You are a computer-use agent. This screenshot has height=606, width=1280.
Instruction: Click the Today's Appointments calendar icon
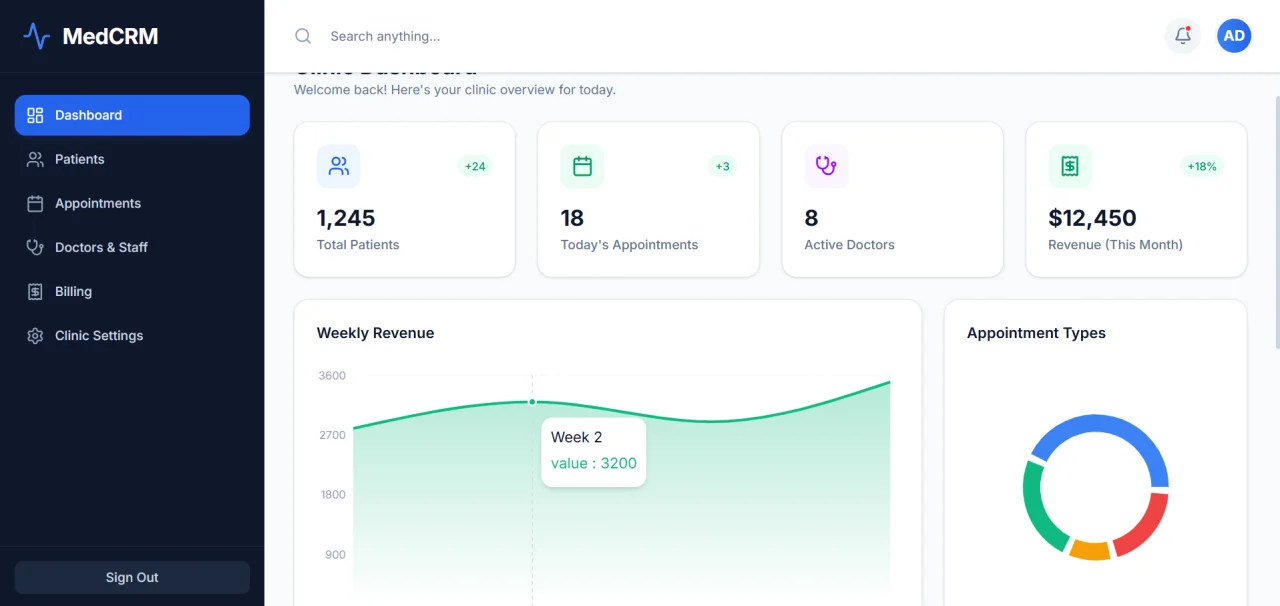point(582,166)
